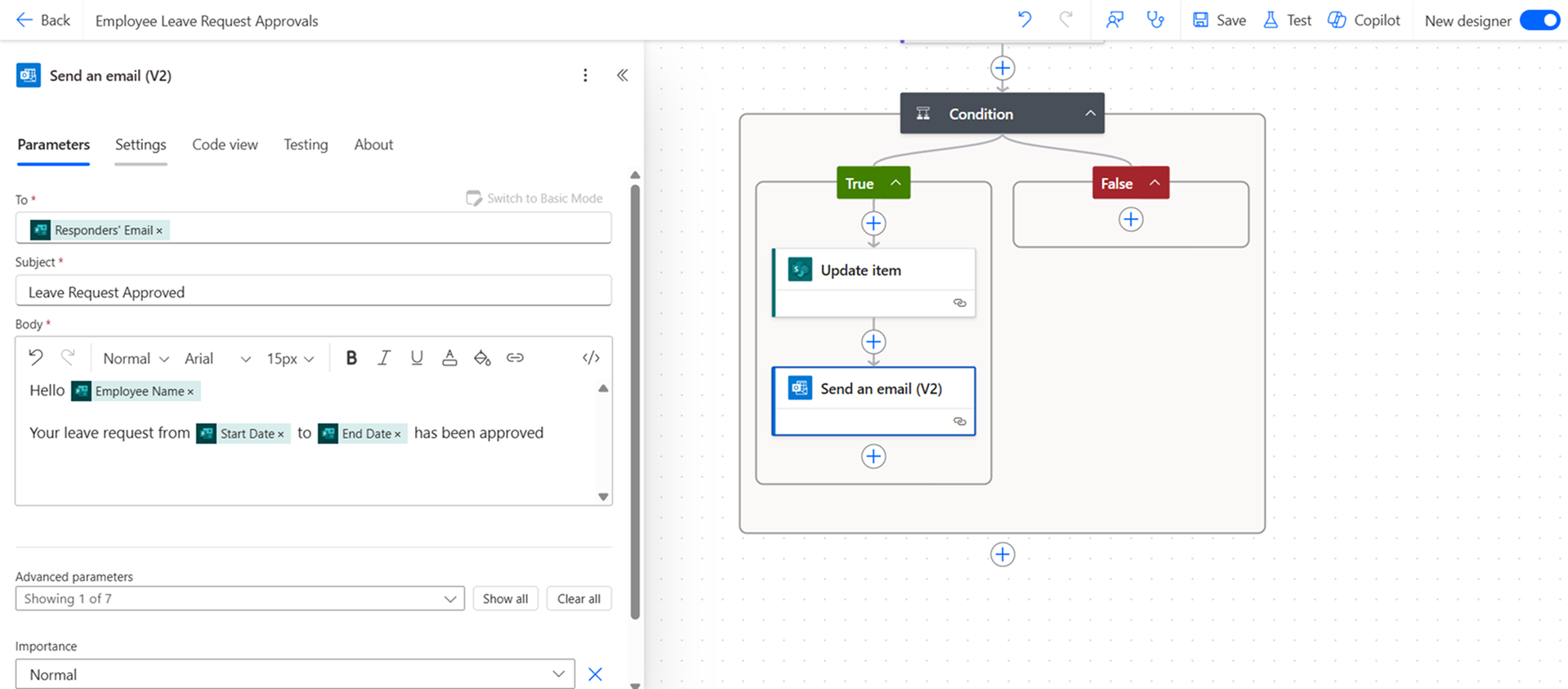Open Copilot panel

tap(1364, 20)
